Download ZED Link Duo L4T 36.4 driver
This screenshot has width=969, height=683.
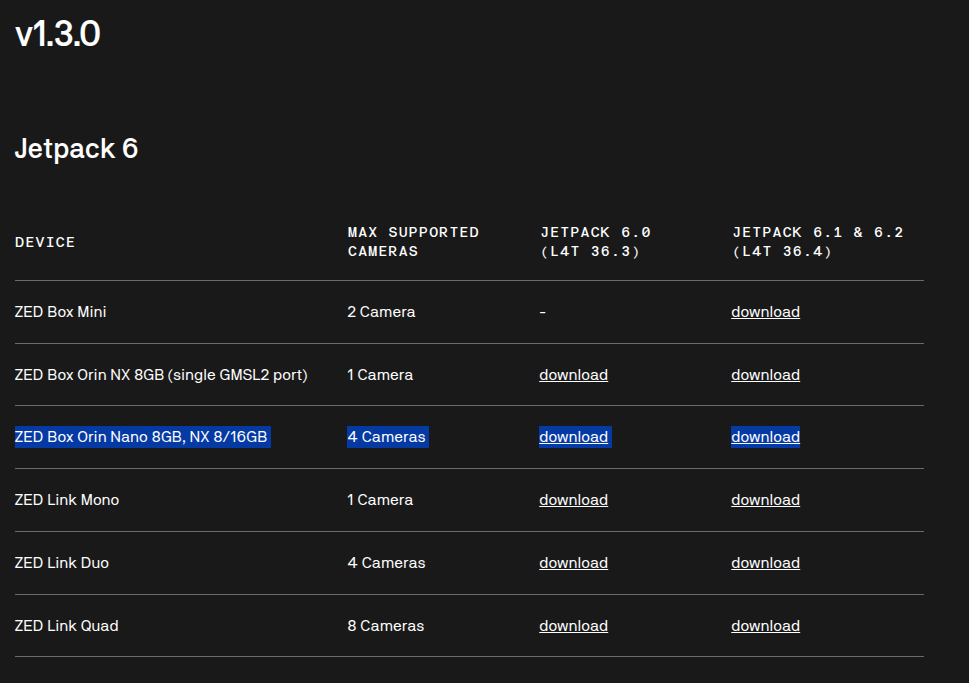pyautogui.click(x=765, y=563)
